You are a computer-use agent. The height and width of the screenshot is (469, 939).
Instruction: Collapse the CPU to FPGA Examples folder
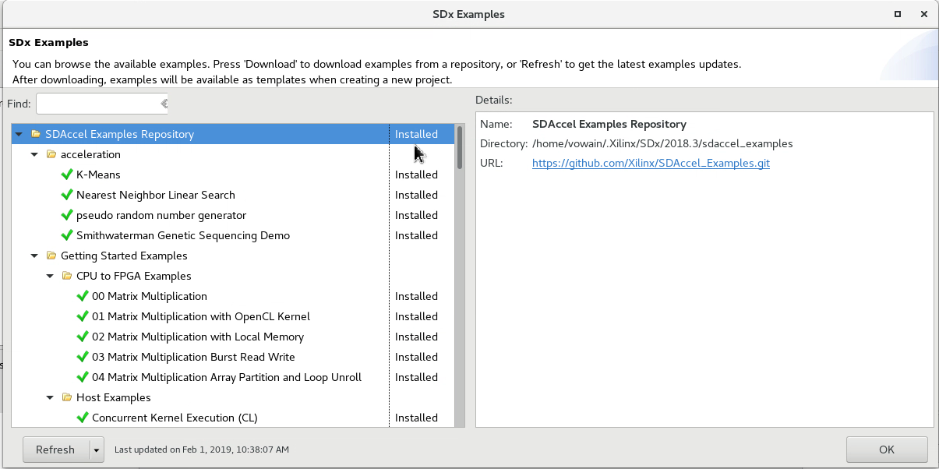coord(50,276)
